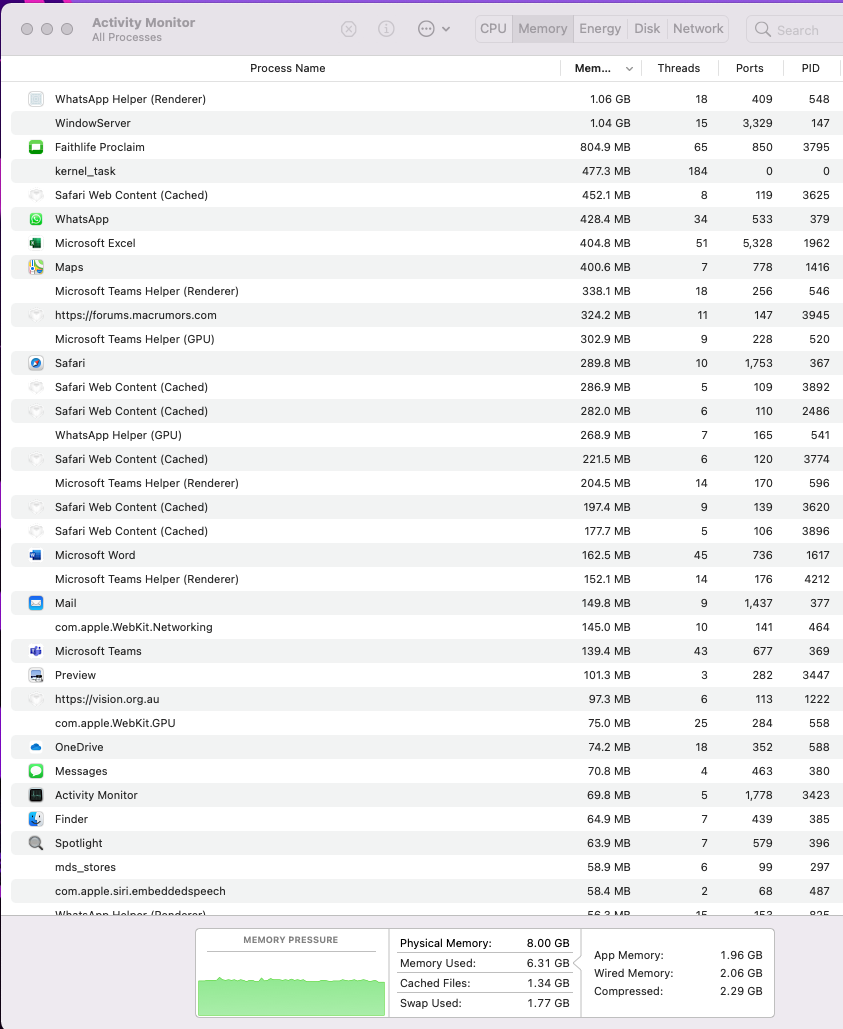Toggle the Memory column sort arrow
Viewport: 843px width, 1029px height.
click(x=629, y=69)
